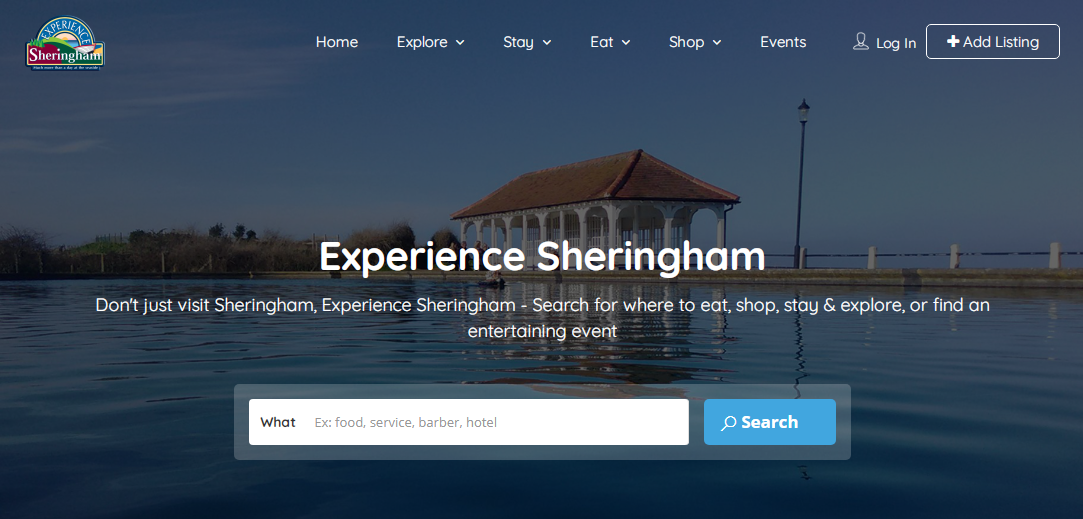Expand the Explore dropdown chevron
1083x519 pixels.
click(460, 43)
